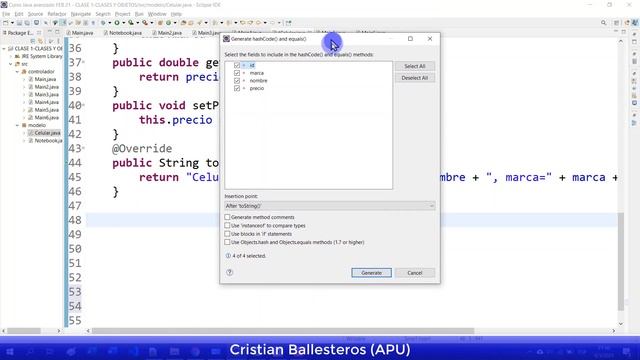The image size is (640, 360).
Task: Open the Refactor menu
Action: (x=57, y=14)
